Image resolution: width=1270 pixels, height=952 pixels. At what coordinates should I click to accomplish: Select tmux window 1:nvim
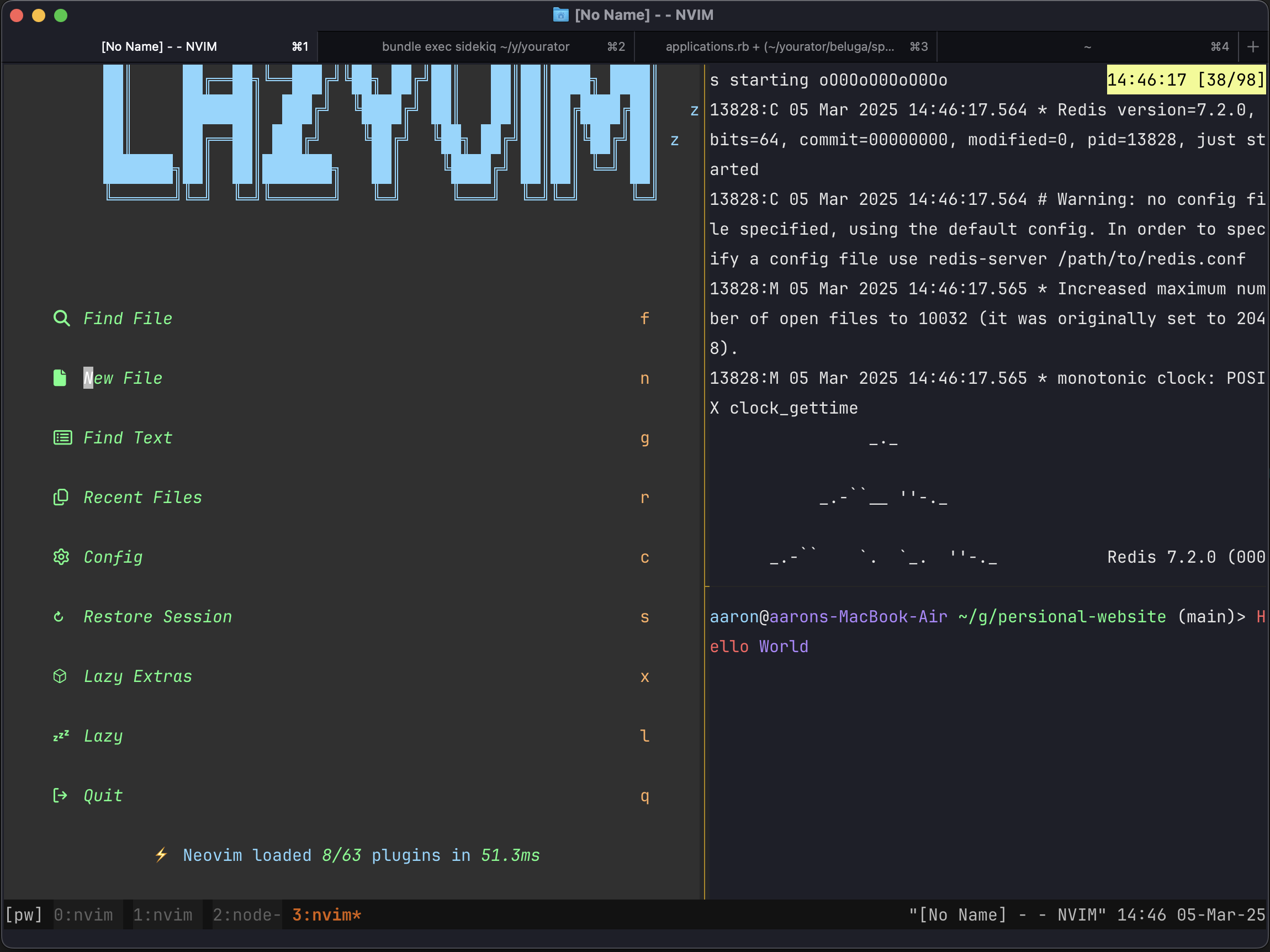coord(162,914)
